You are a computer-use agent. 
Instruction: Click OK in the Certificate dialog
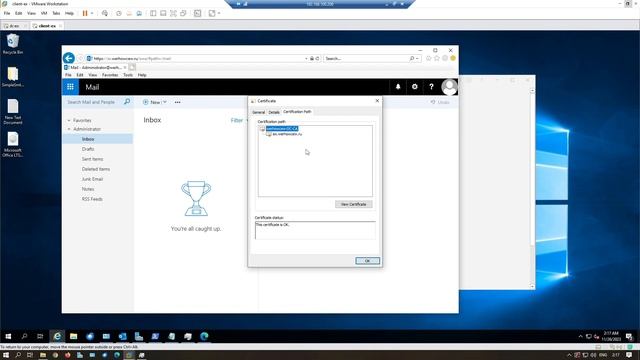367,260
